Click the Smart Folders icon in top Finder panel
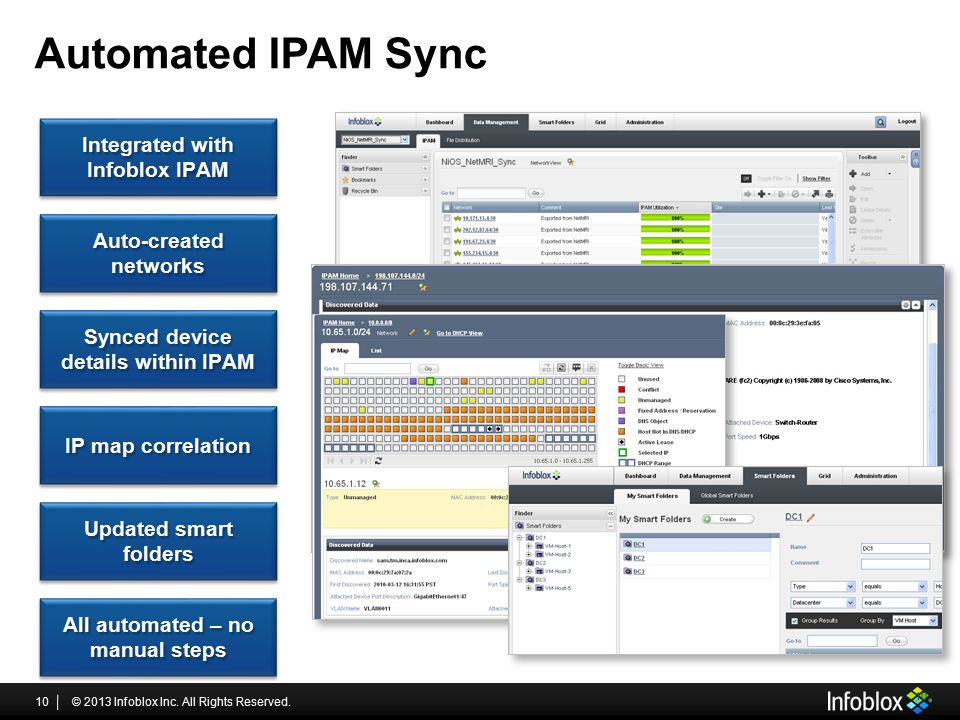Screen dimensions: 960x720 [x=346, y=168]
